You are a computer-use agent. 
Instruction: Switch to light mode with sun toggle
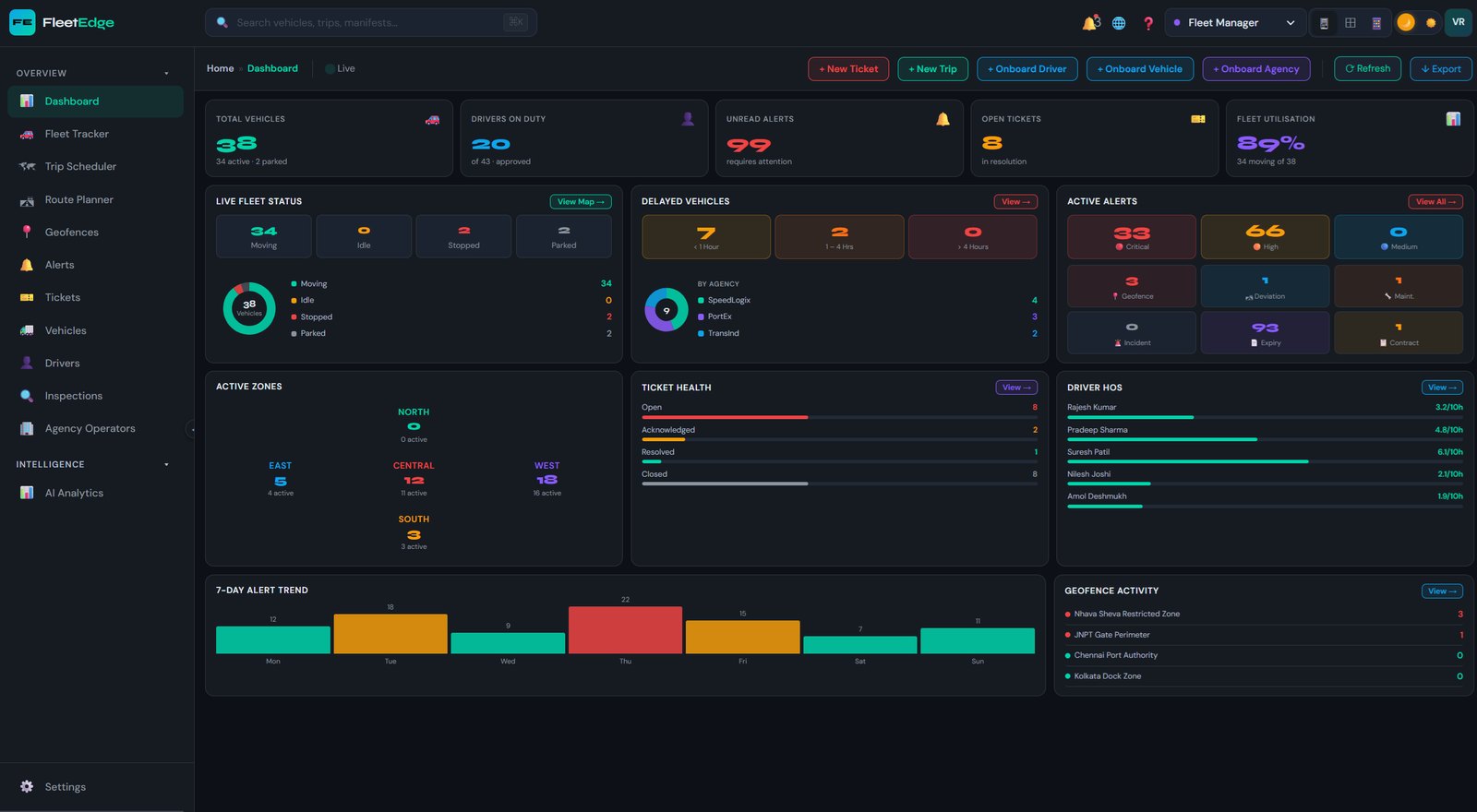coord(1431,23)
